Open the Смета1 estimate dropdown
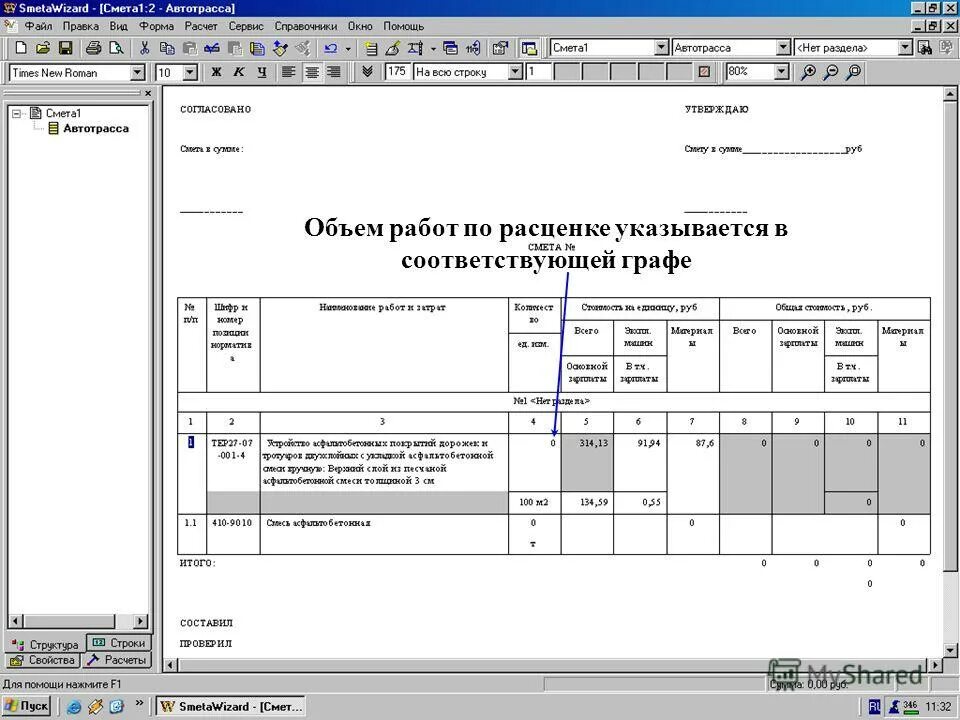 (661, 48)
